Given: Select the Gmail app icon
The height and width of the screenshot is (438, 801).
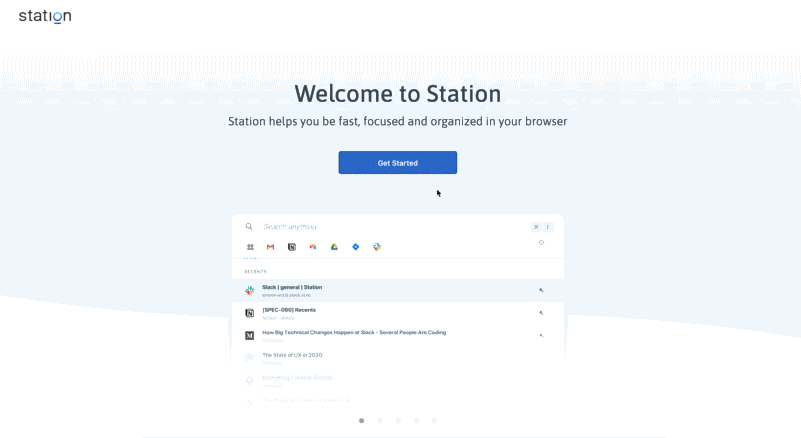Looking at the screenshot, I should (270, 247).
